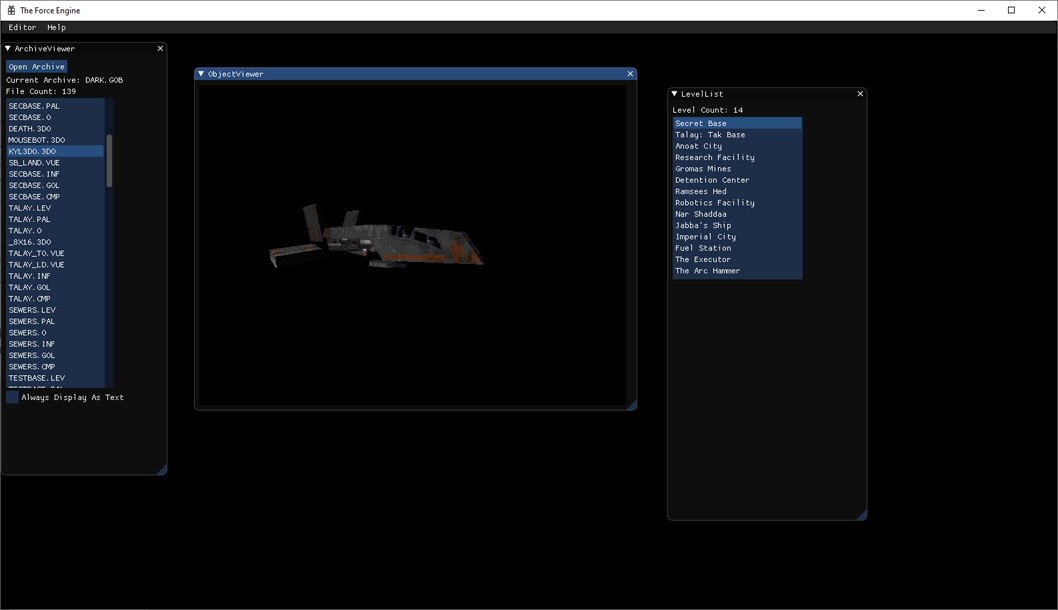Select the Jabba's Ship level

(x=737, y=225)
